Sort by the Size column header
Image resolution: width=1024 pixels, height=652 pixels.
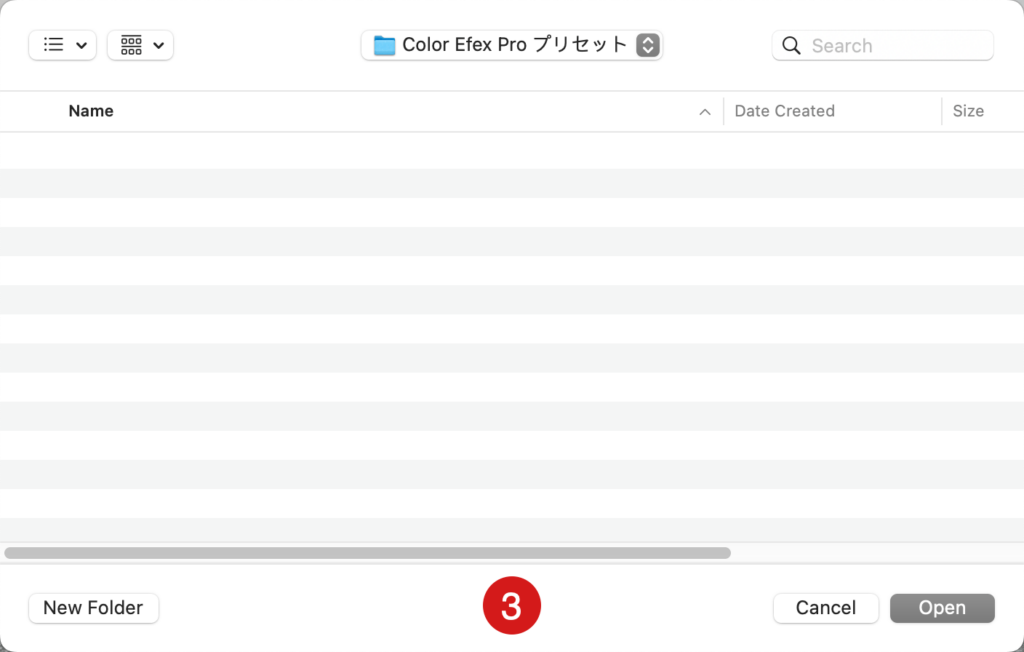968,111
